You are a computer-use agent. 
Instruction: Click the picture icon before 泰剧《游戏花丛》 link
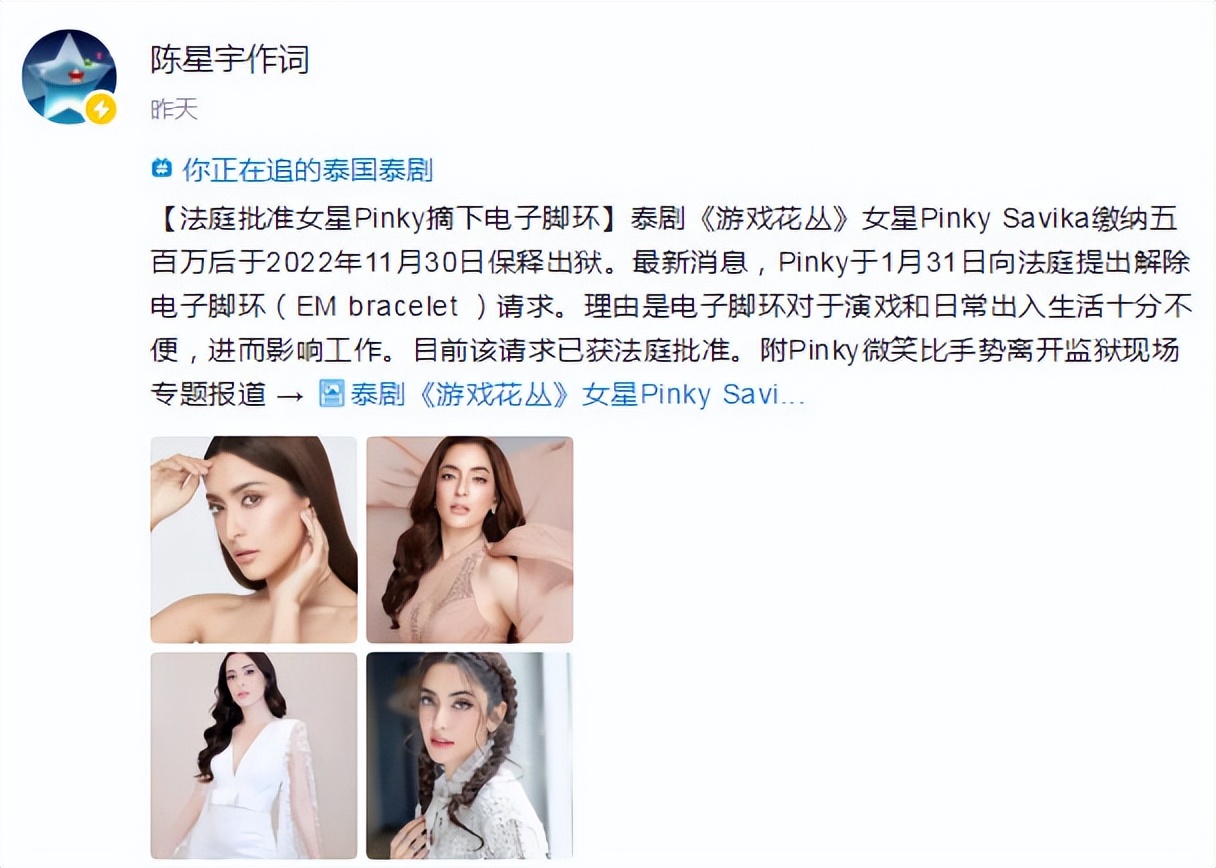coord(331,393)
